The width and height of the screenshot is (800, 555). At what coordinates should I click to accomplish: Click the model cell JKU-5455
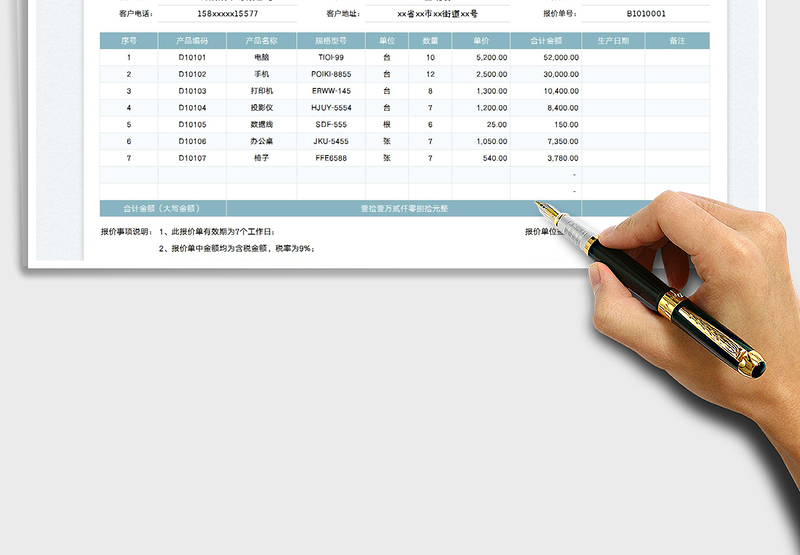pos(330,142)
